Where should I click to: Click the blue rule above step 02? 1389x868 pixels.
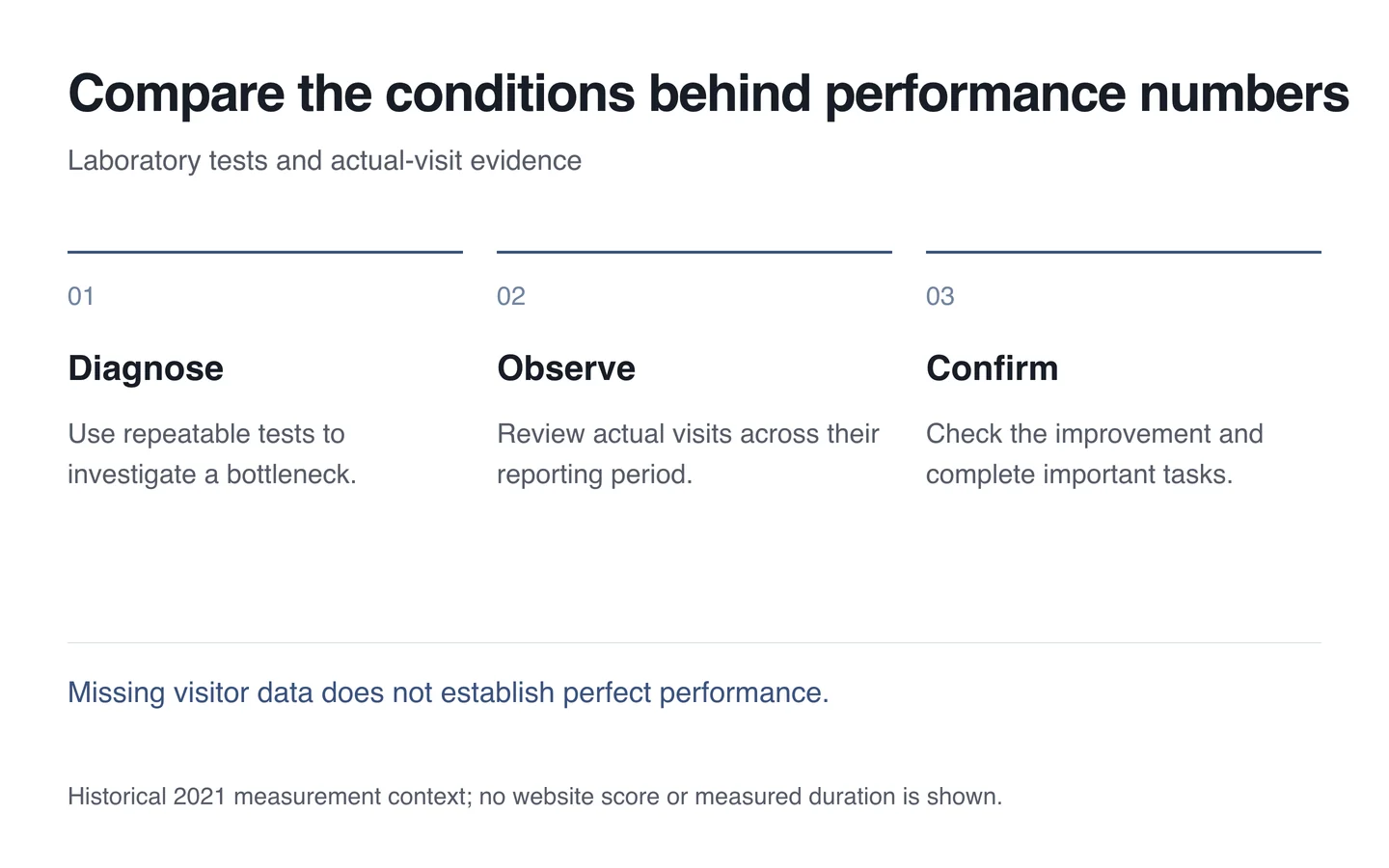pyautogui.click(x=694, y=252)
